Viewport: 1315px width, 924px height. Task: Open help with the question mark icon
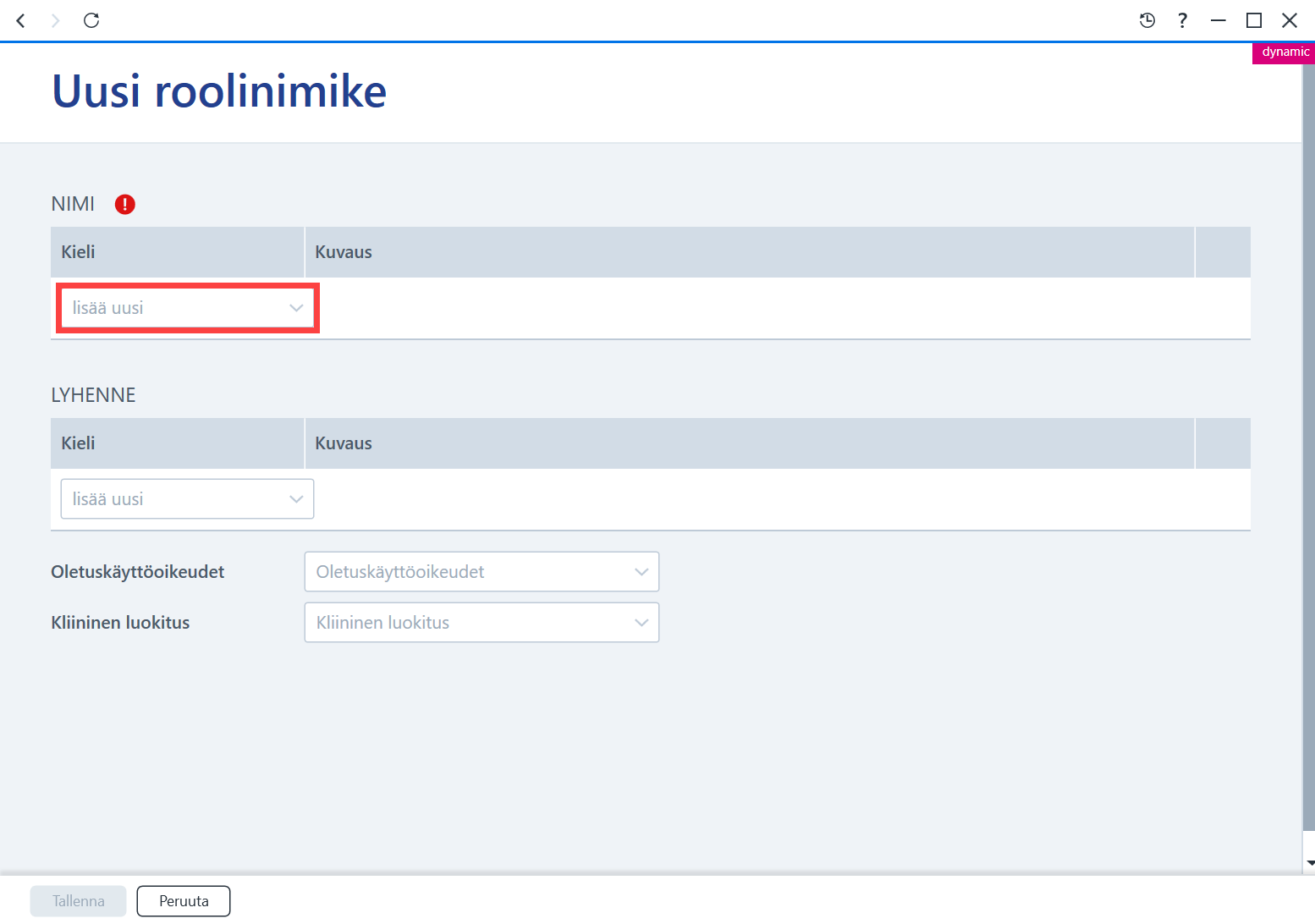(1183, 20)
